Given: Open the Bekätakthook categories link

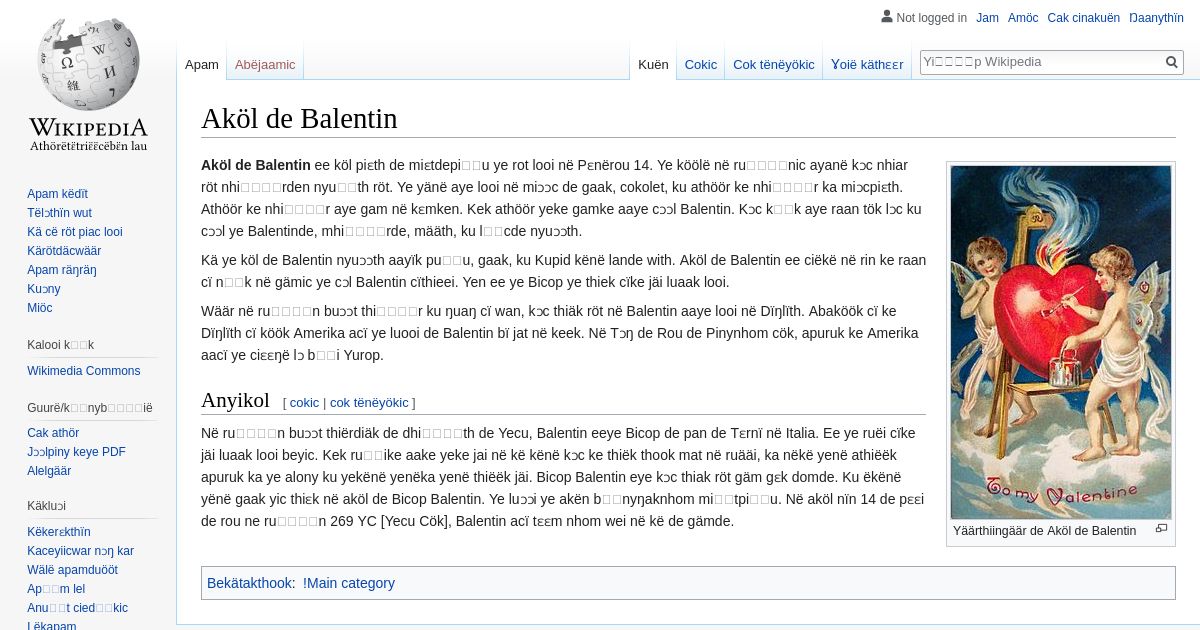Looking at the screenshot, I should tap(249, 583).
